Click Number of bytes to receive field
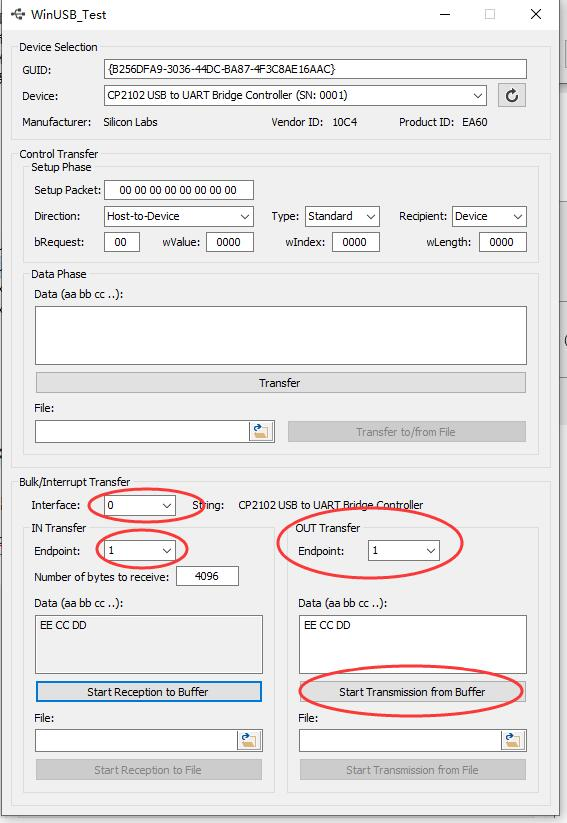Image resolution: width=567 pixels, height=823 pixels. [x=207, y=576]
